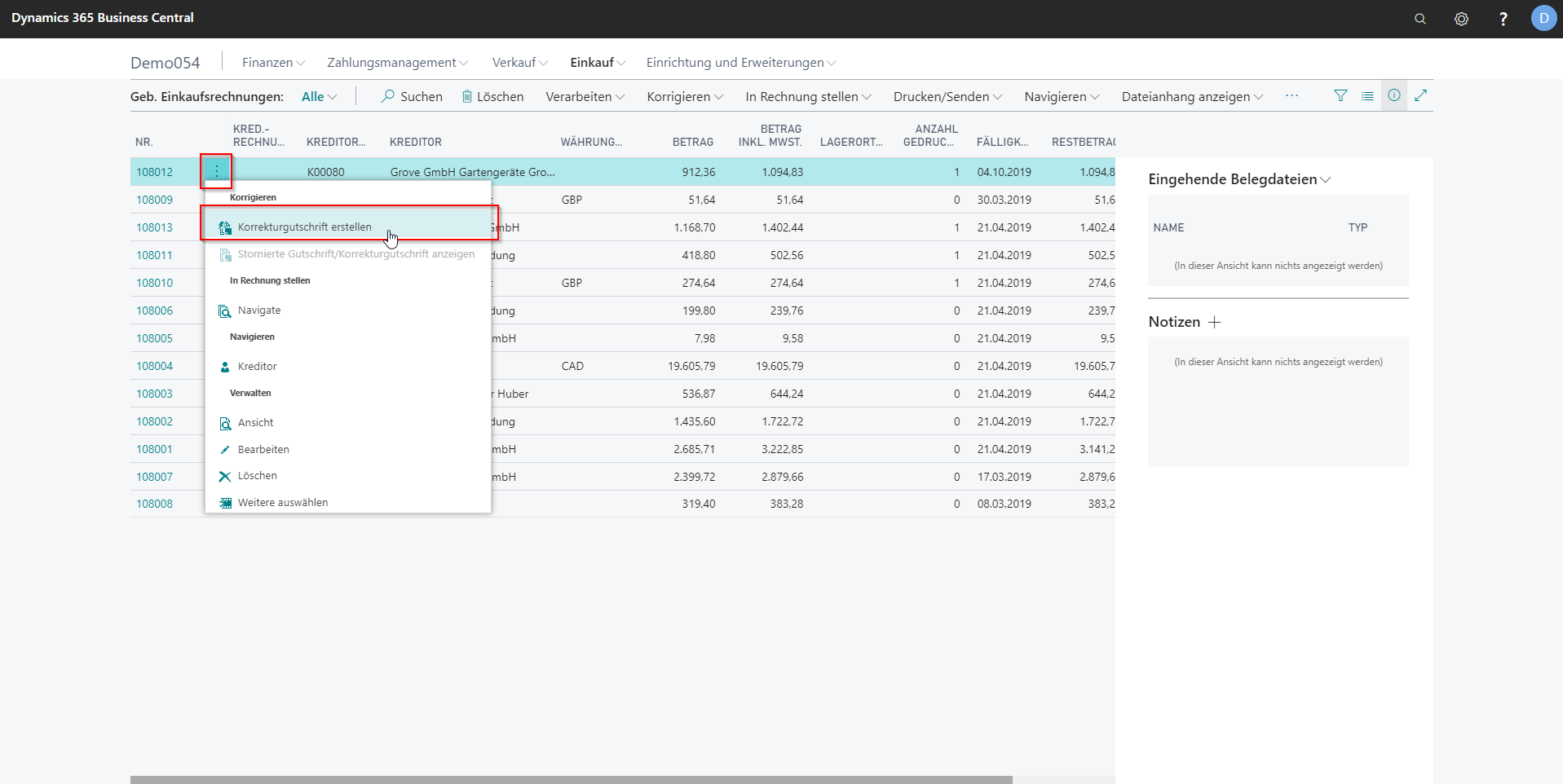Click the FÄLLIGK... column header

[x=1002, y=142]
